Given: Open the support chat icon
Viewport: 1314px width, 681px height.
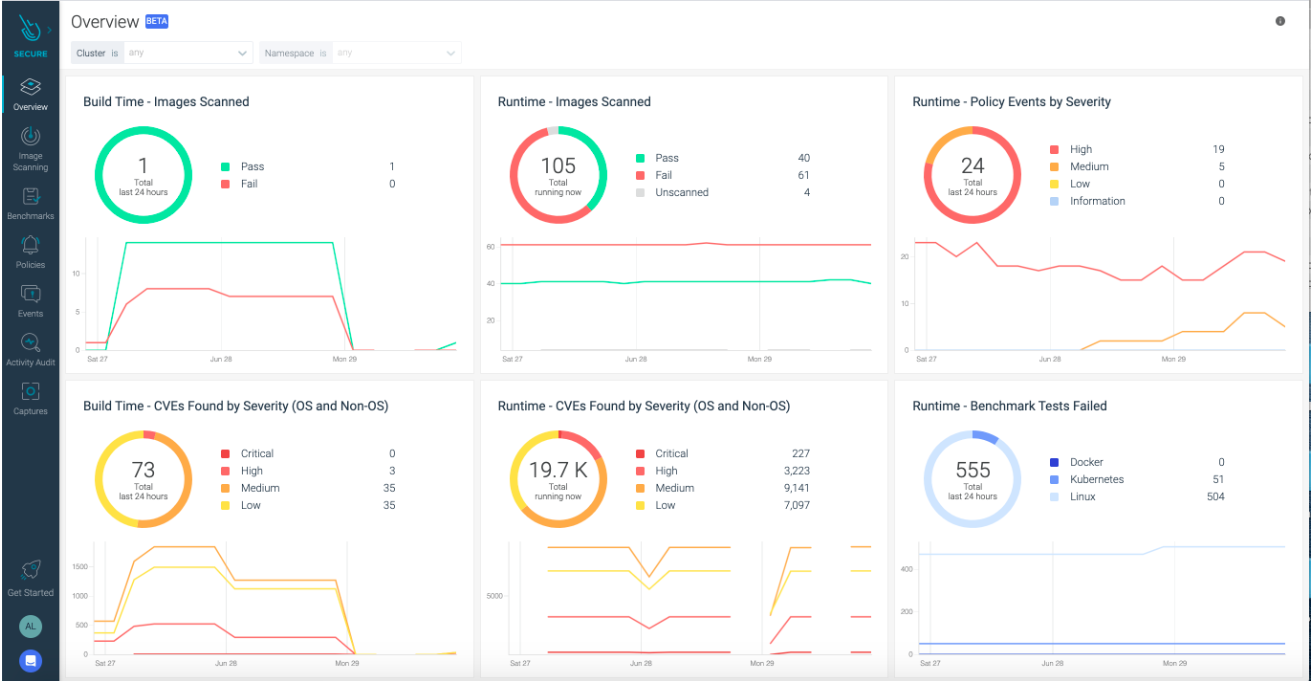Looking at the screenshot, I should (30, 659).
